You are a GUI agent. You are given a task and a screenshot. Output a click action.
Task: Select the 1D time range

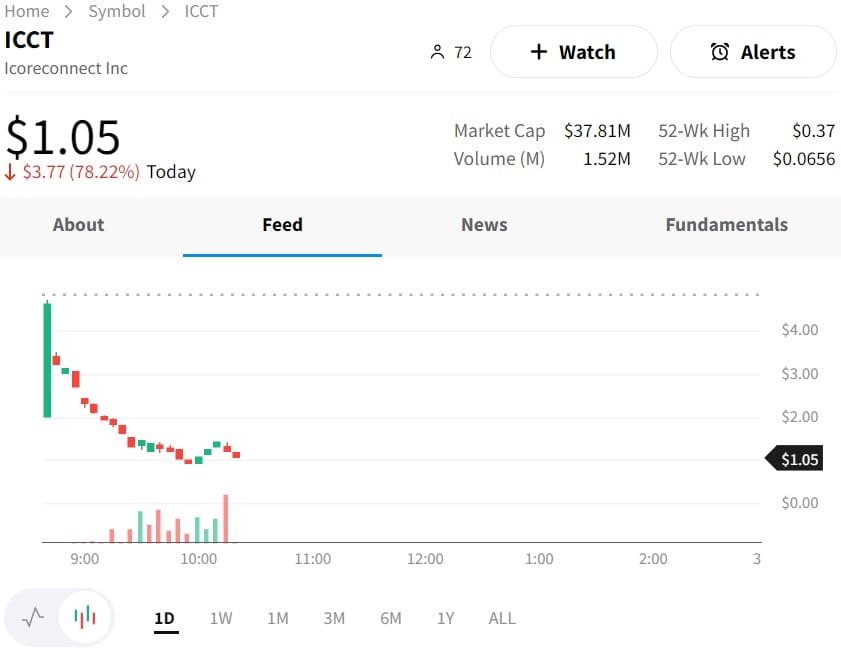(165, 618)
